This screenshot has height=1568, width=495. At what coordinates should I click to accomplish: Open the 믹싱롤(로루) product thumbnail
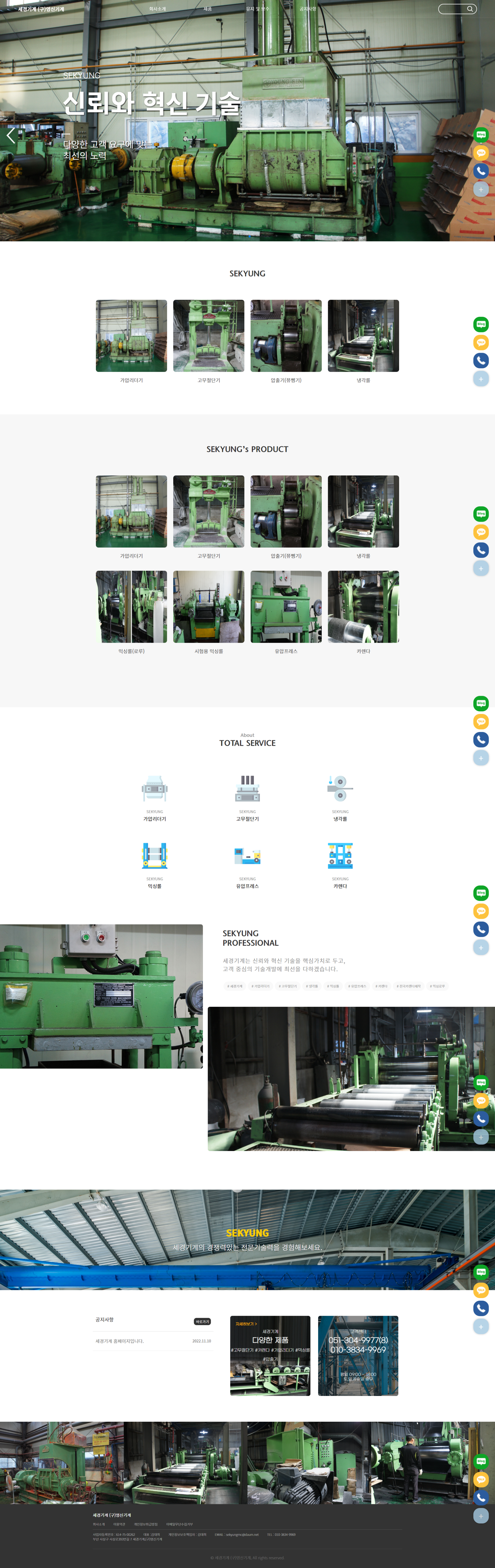131,606
